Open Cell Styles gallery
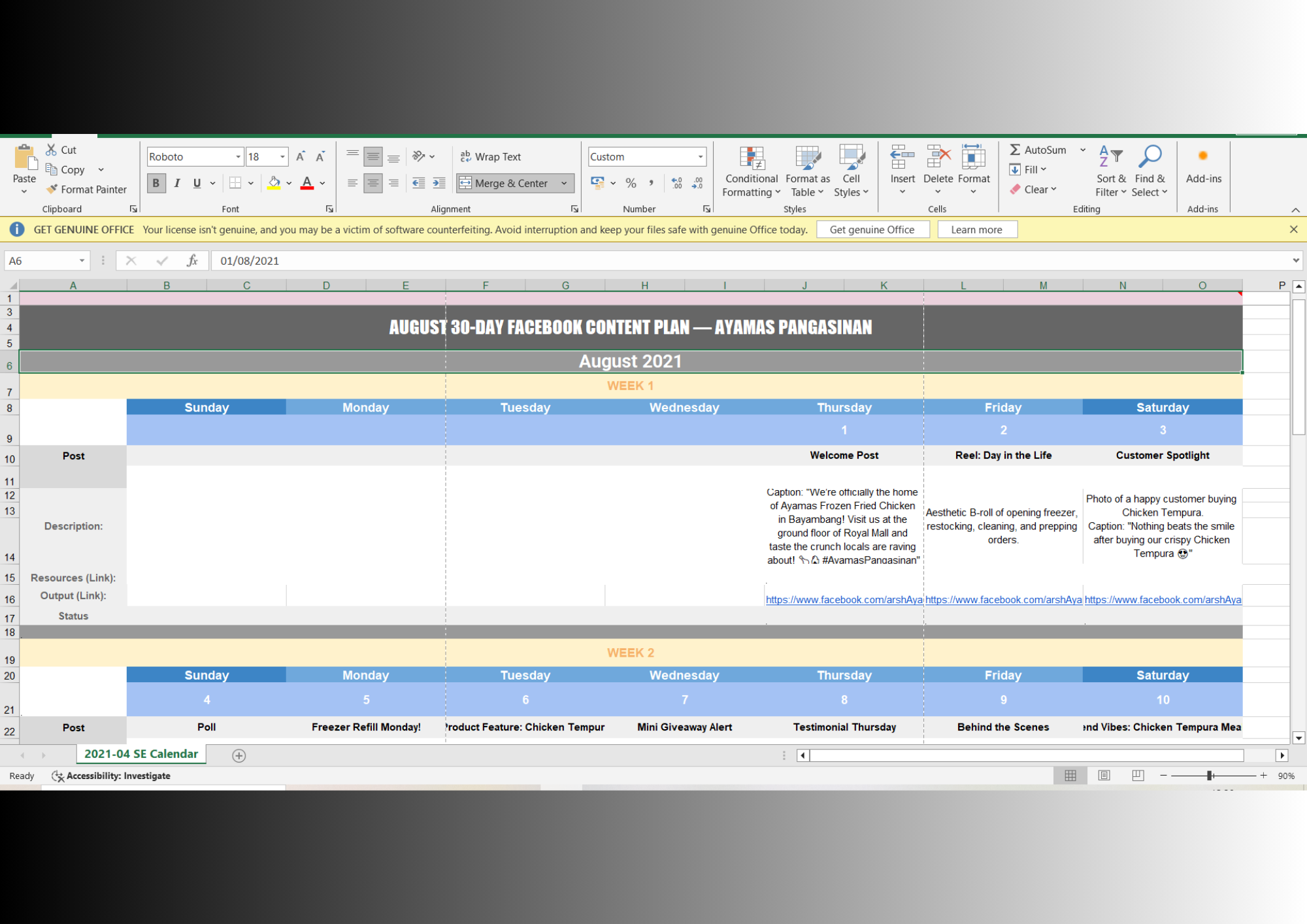Image resolution: width=1307 pixels, height=924 pixels. click(852, 171)
